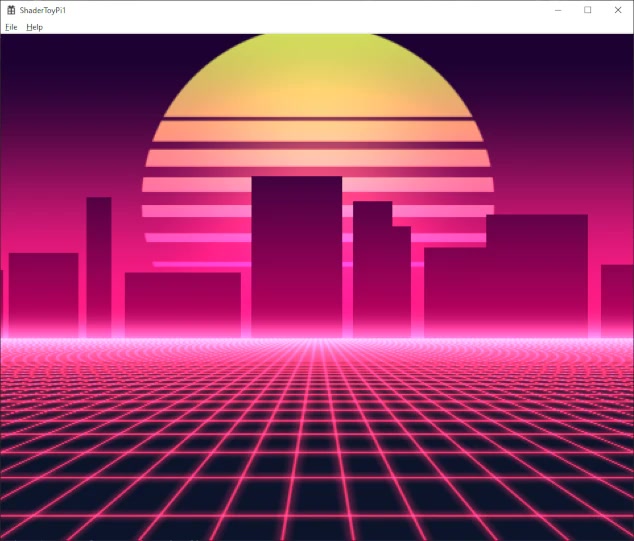Minimize the ShaderToyPi1 window

pyautogui.click(x=558, y=10)
